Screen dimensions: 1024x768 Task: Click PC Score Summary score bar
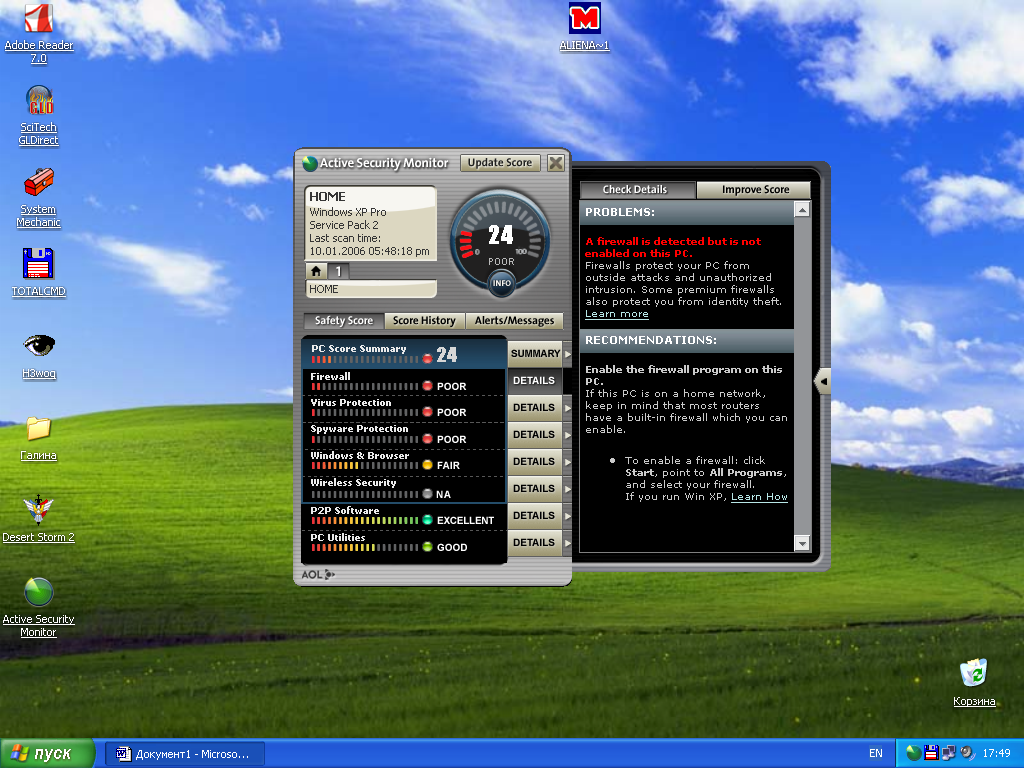point(365,359)
